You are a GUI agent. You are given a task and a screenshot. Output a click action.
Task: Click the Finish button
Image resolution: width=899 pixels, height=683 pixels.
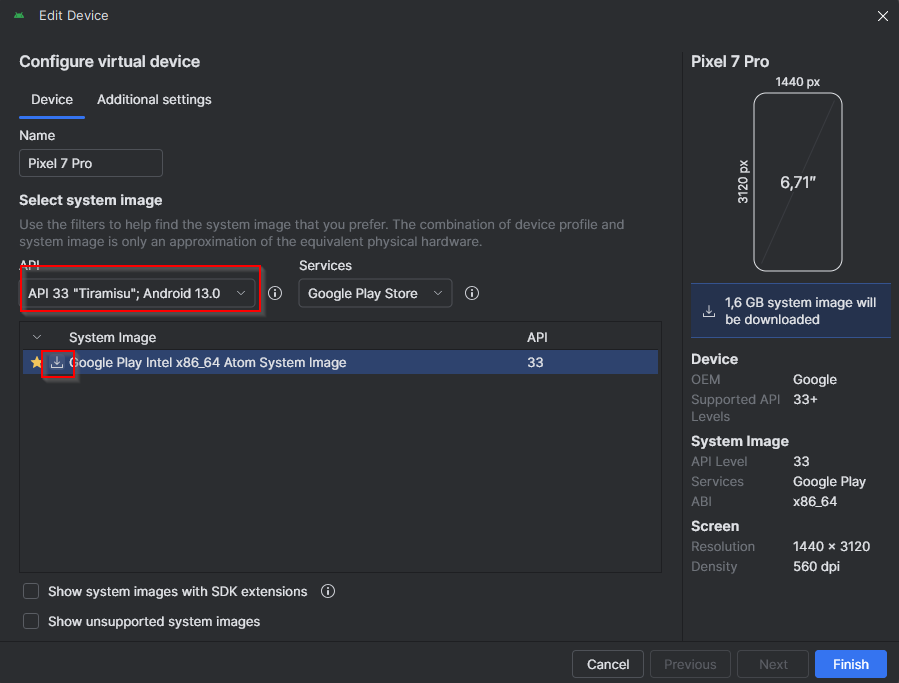point(851,664)
